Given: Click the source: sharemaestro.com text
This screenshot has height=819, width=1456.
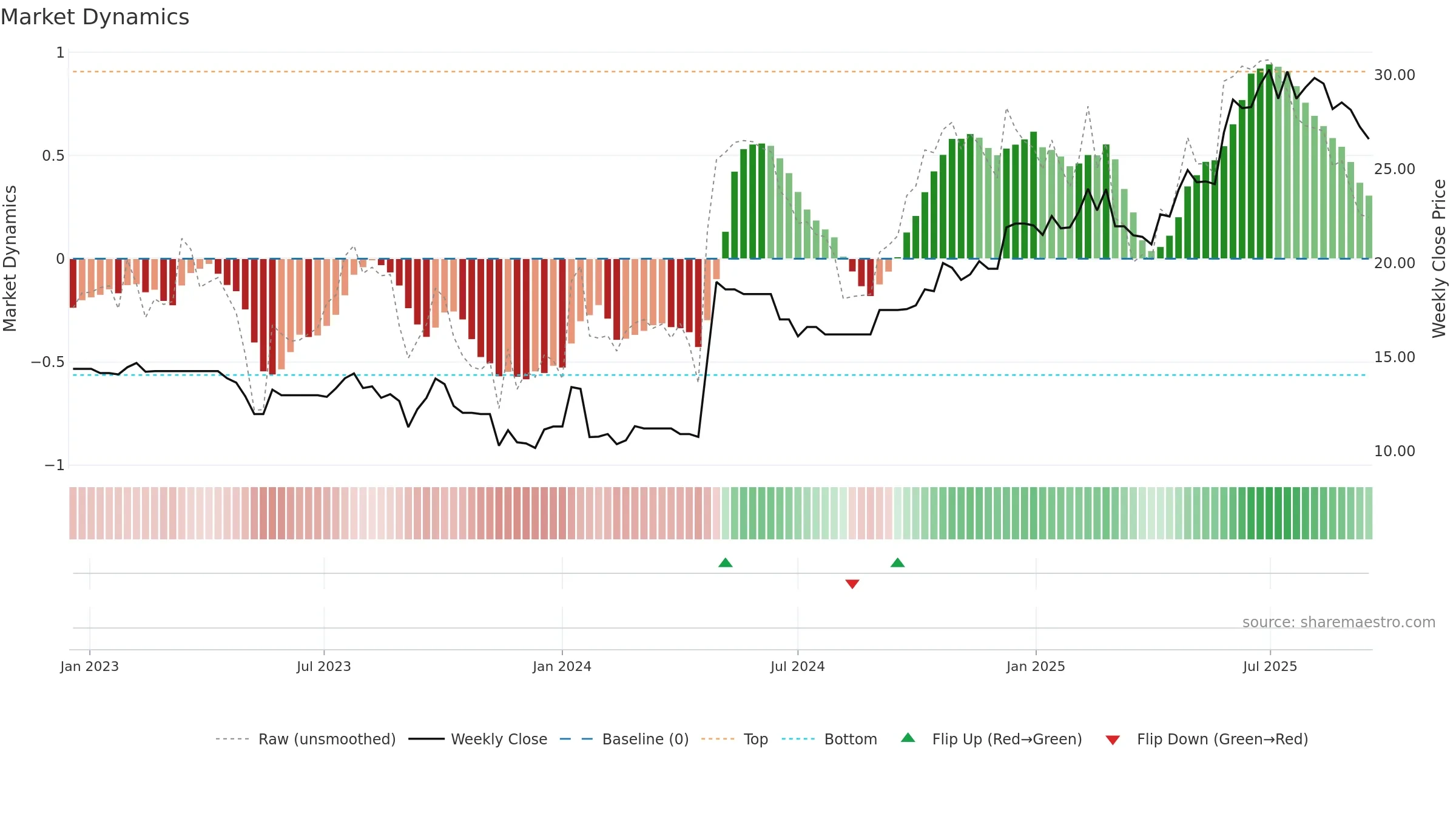Looking at the screenshot, I should click(1339, 622).
